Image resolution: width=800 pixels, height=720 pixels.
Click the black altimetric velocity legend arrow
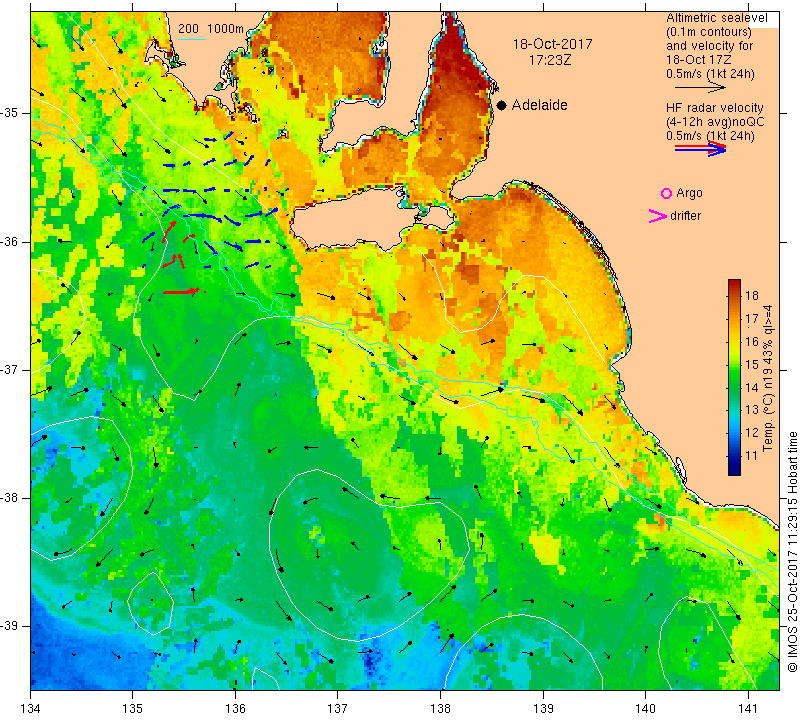coord(699,88)
